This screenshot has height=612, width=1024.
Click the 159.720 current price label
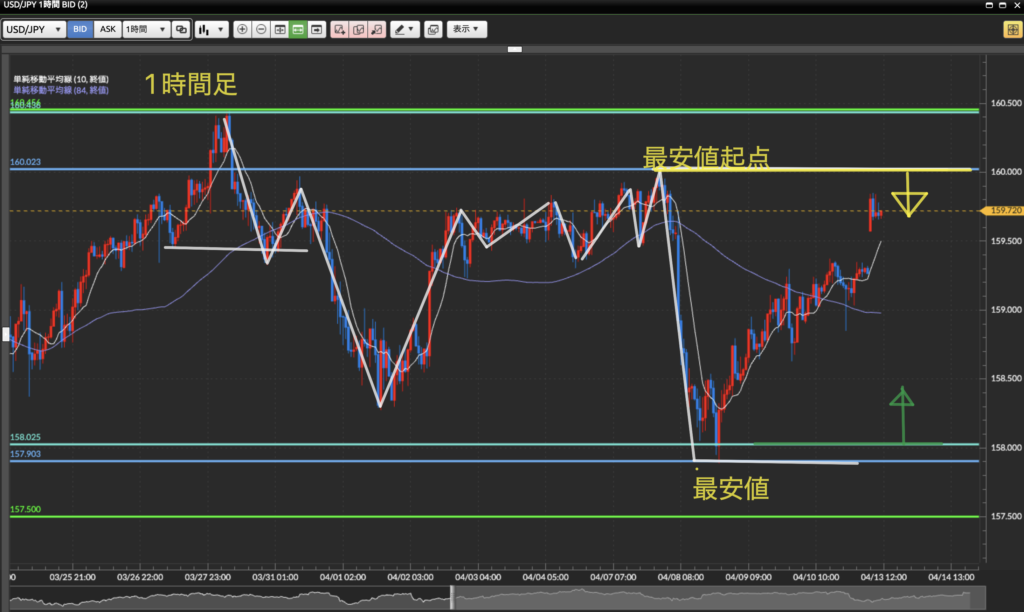1001,211
